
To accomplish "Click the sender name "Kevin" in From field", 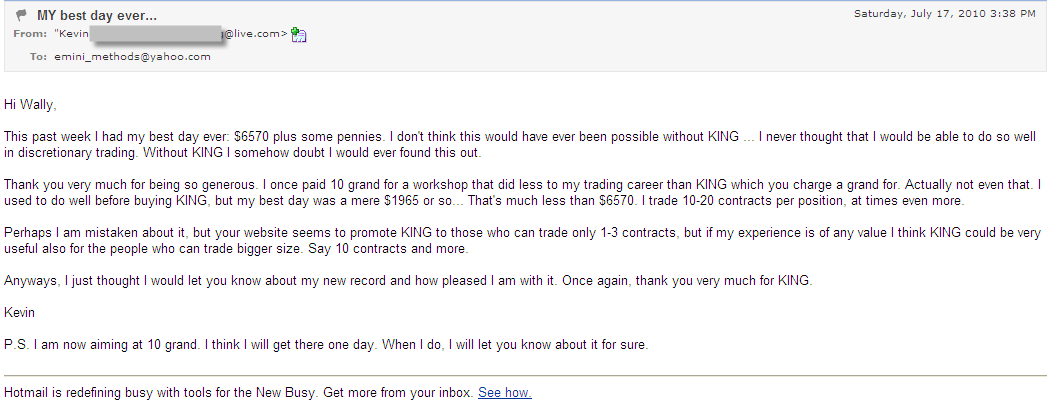I will [70, 34].
